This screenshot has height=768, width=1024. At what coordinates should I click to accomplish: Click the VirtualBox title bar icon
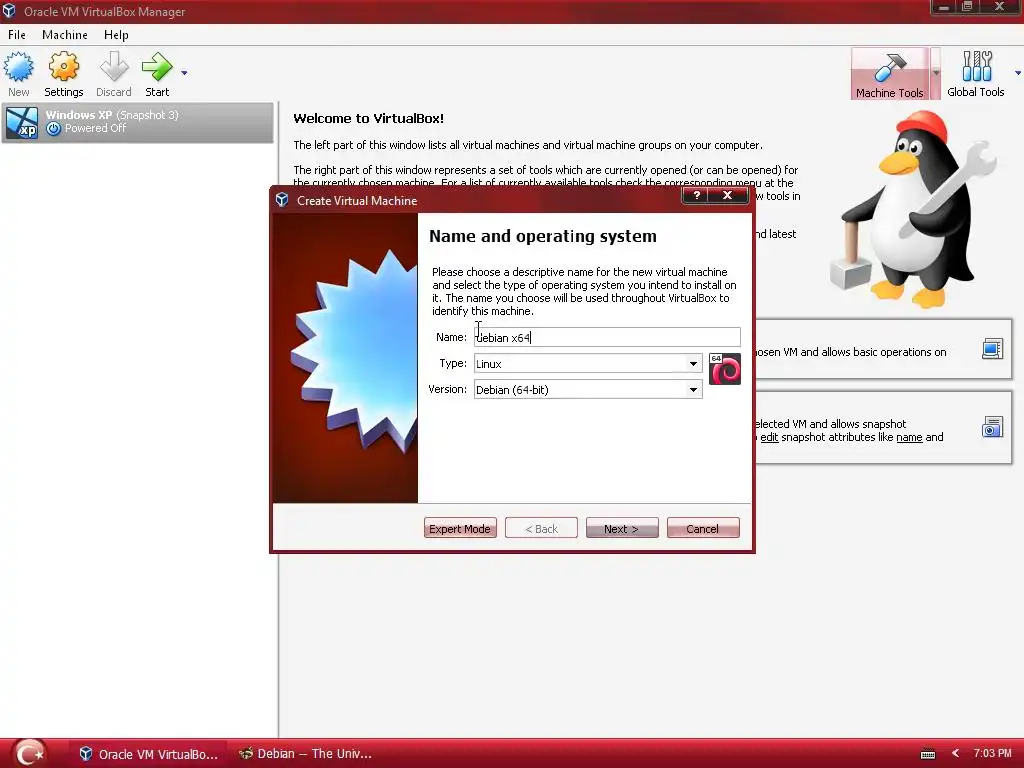(x=8, y=10)
